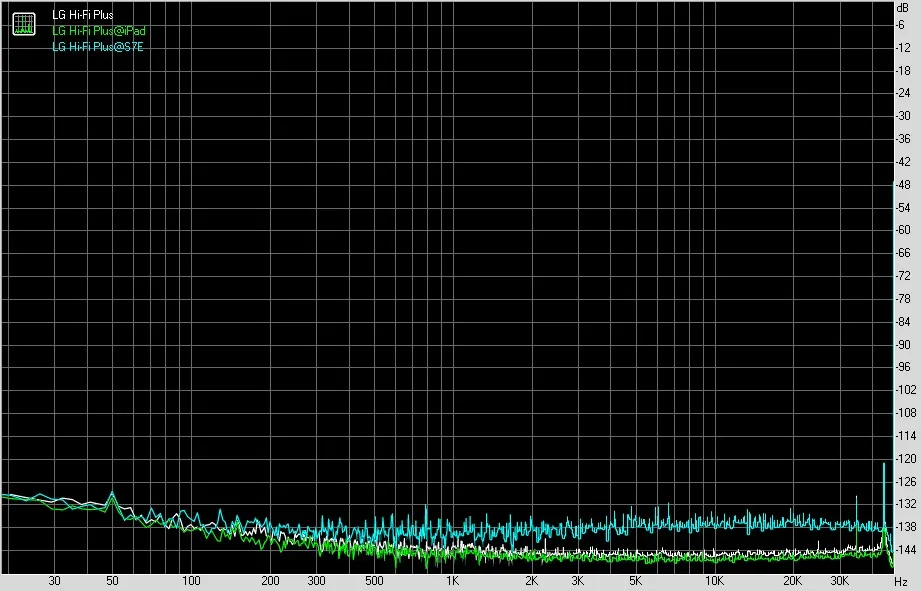Click the spectrum graph icon in the legend
The height and width of the screenshot is (591, 921).
coord(24,24)
